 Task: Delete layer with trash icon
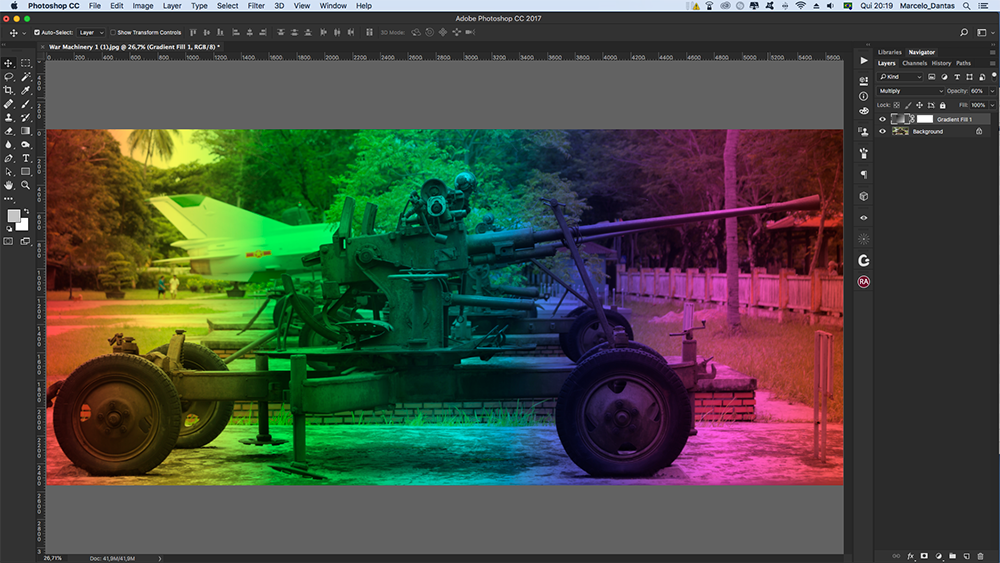980,556
